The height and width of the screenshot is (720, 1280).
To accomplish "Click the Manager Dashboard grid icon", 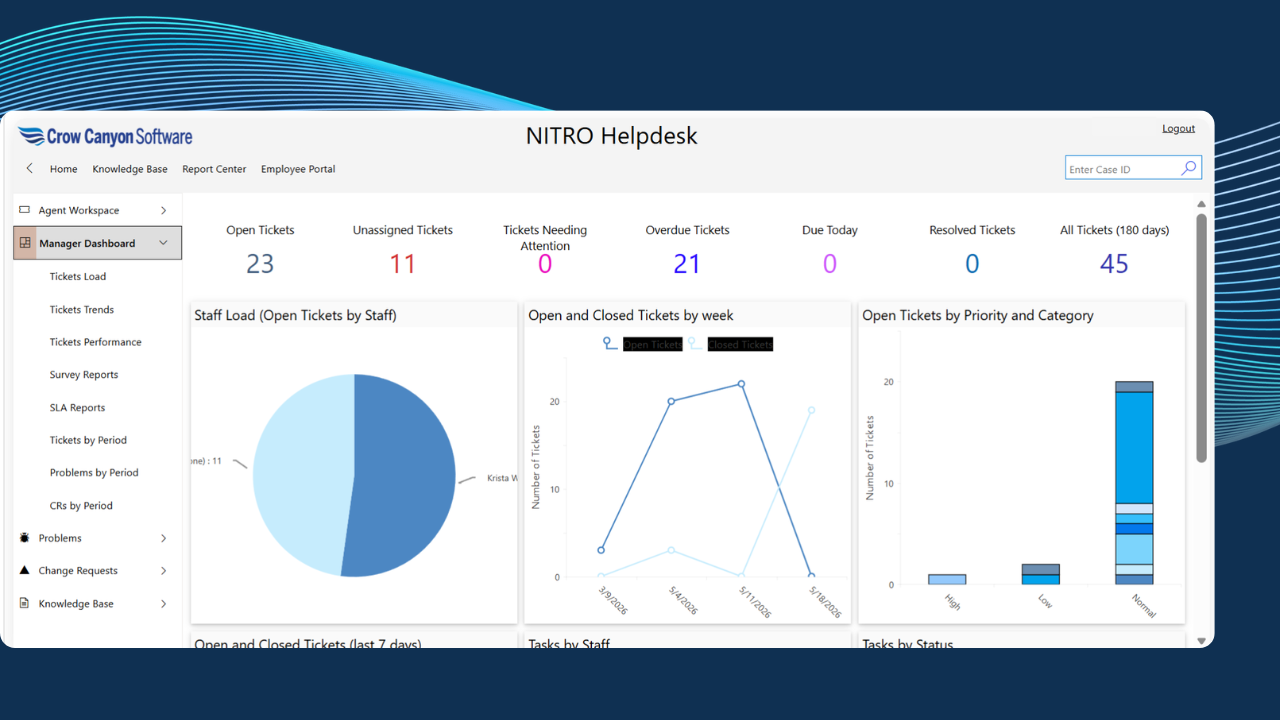I will coord(25,243).
